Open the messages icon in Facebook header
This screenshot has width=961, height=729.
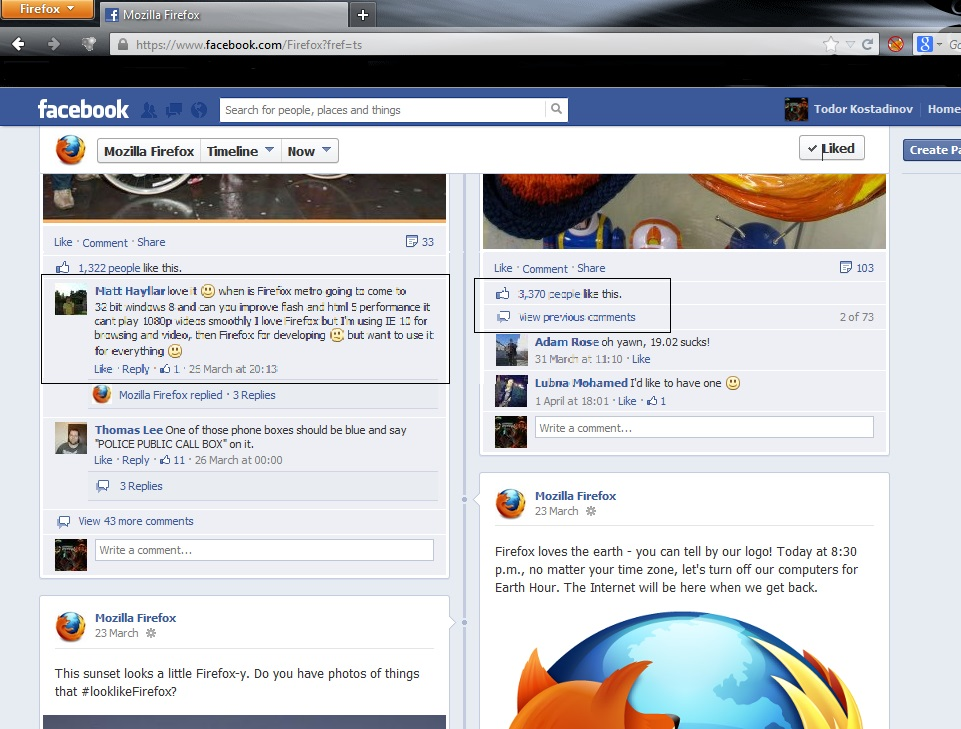click(x=174, y=110)
